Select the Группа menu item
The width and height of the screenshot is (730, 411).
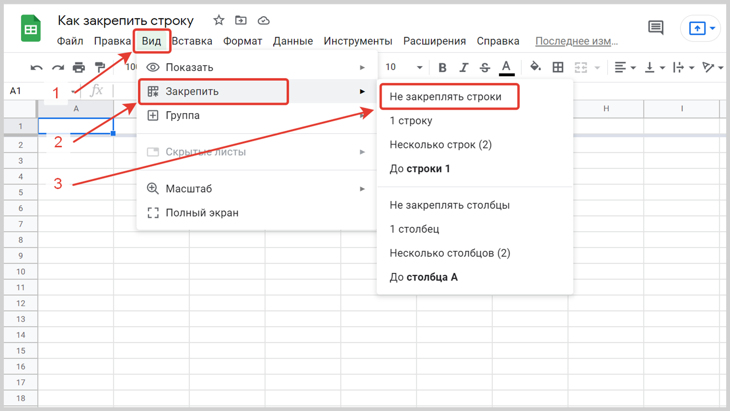257,115
